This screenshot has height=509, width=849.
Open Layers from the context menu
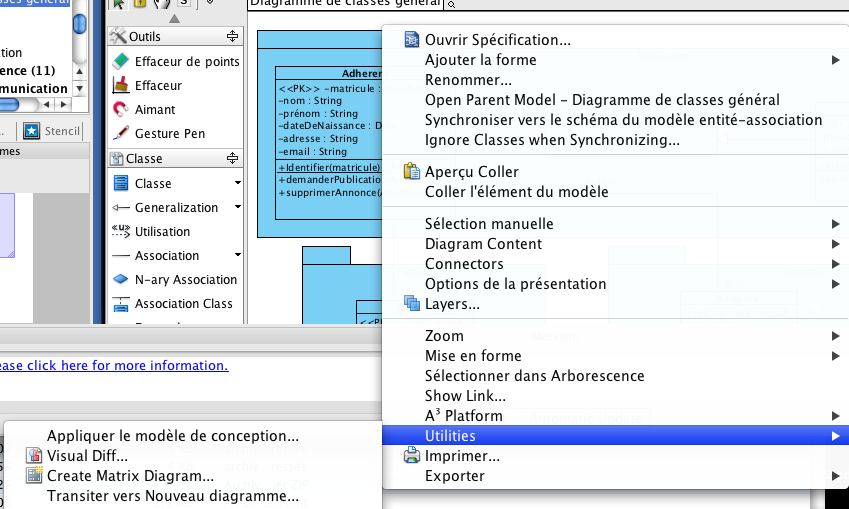click(452, 303)
